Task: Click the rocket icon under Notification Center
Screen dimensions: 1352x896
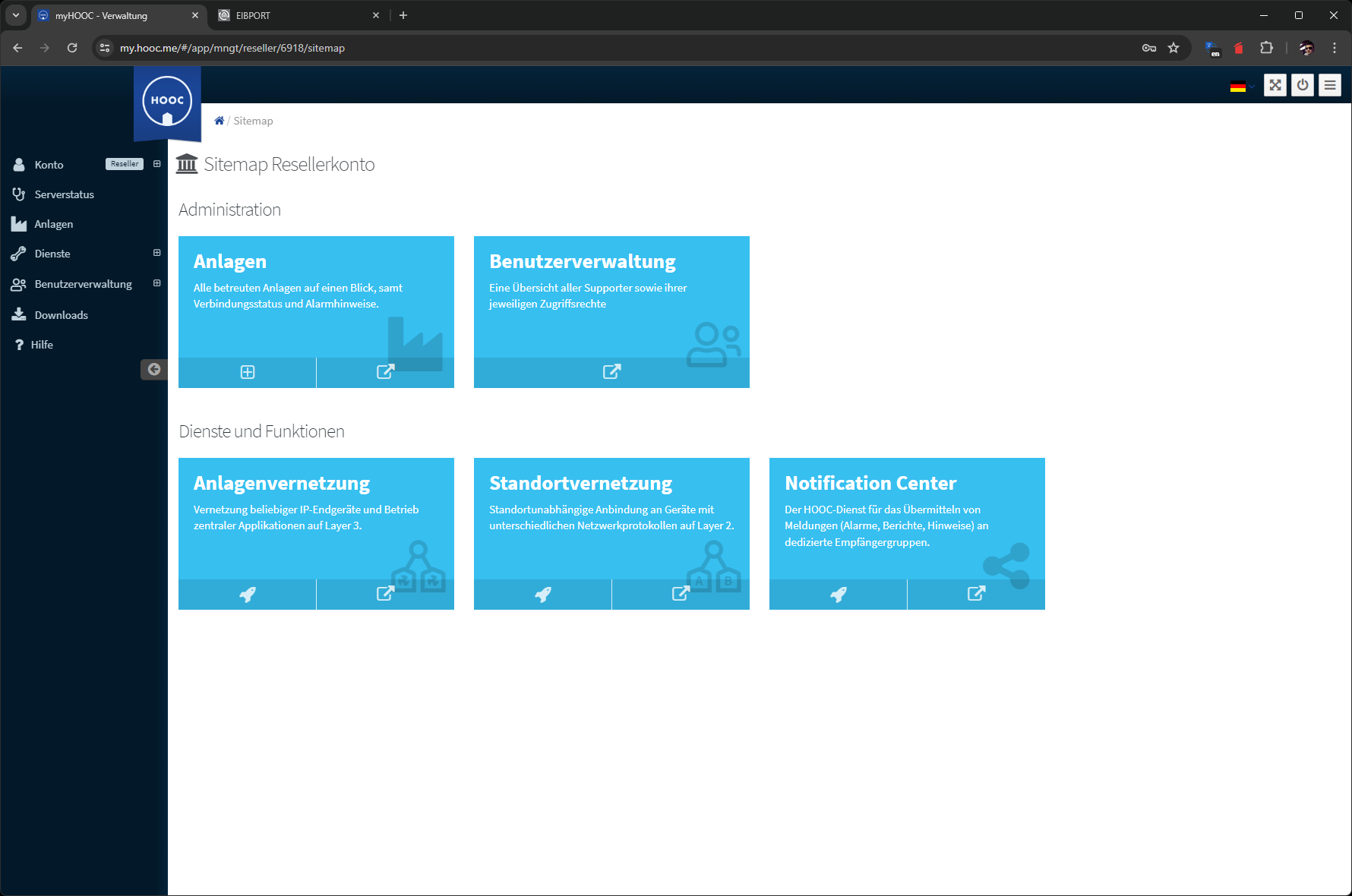Action: (838, 595)
